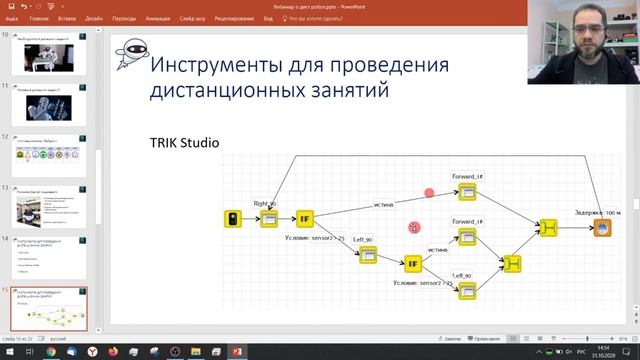The image size is (640, 360).
Task: Go to next slide double-arrow button
Action: tap(636, 322)
